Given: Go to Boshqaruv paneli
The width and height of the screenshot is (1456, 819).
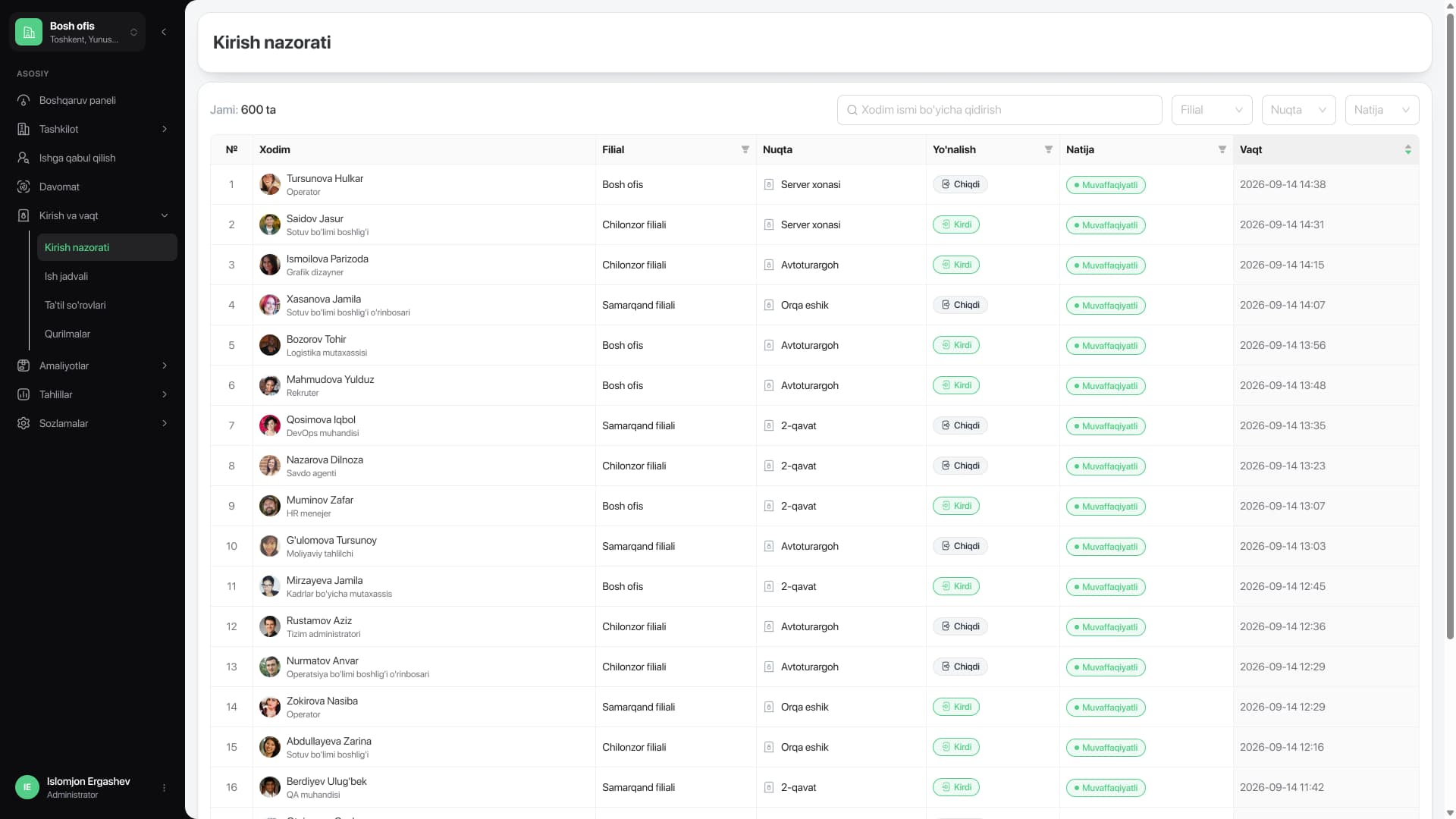Looking at the screenshot, I should pyautogui.click(x=93, y=100).
